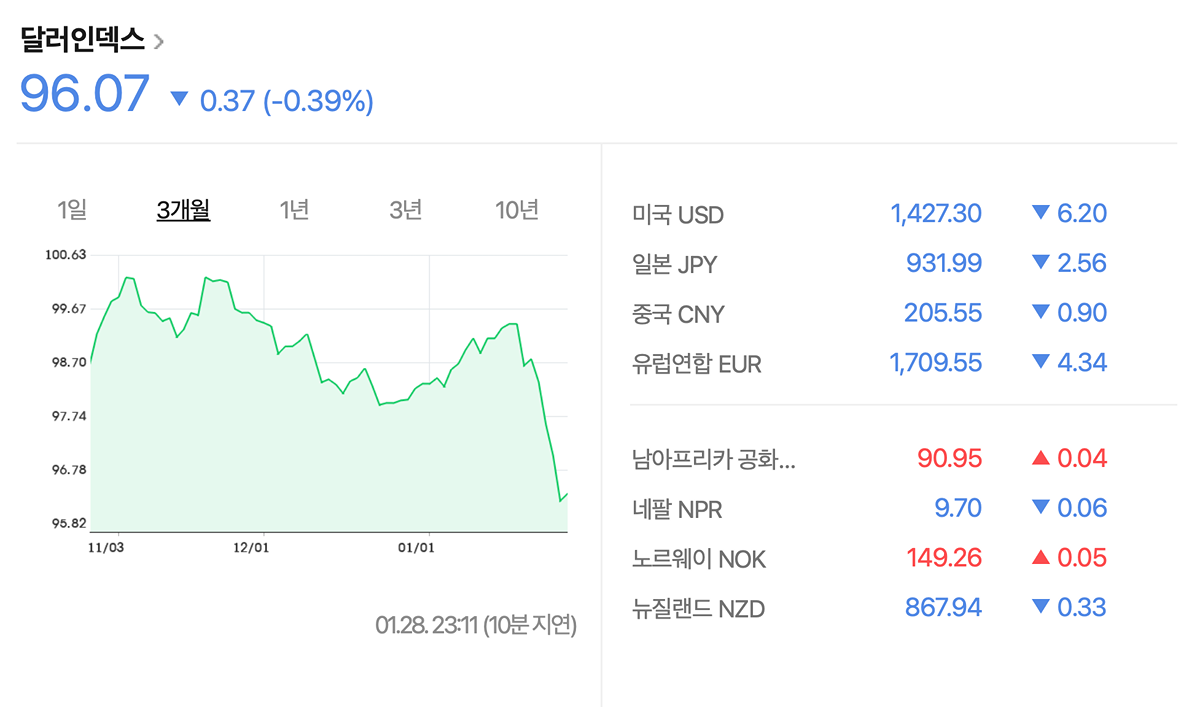1200x707 pixels.
Task: Click the blue down-arrow beside USD 6.20
Action: tap(1040, 213)
